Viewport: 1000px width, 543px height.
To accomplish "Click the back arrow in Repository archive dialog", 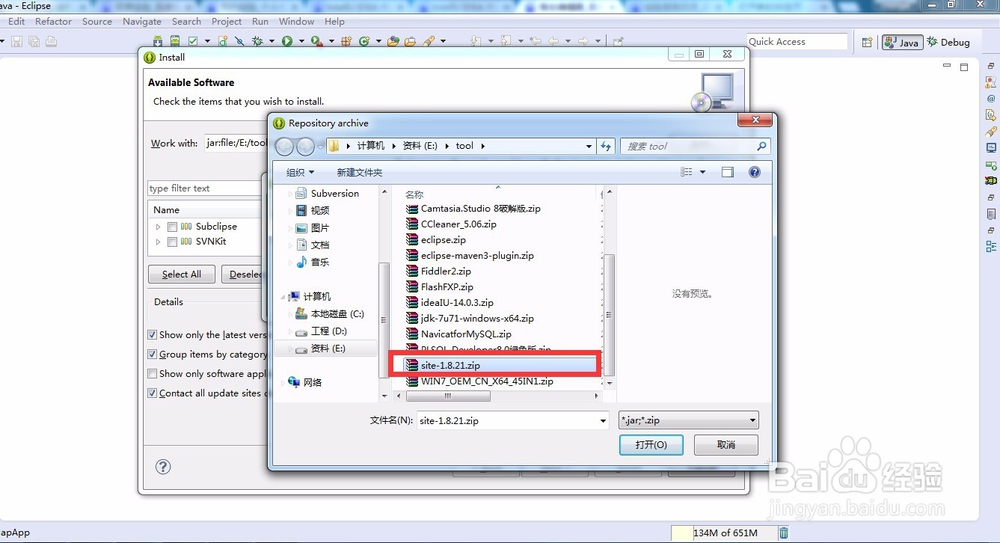I will pos(284,146).
